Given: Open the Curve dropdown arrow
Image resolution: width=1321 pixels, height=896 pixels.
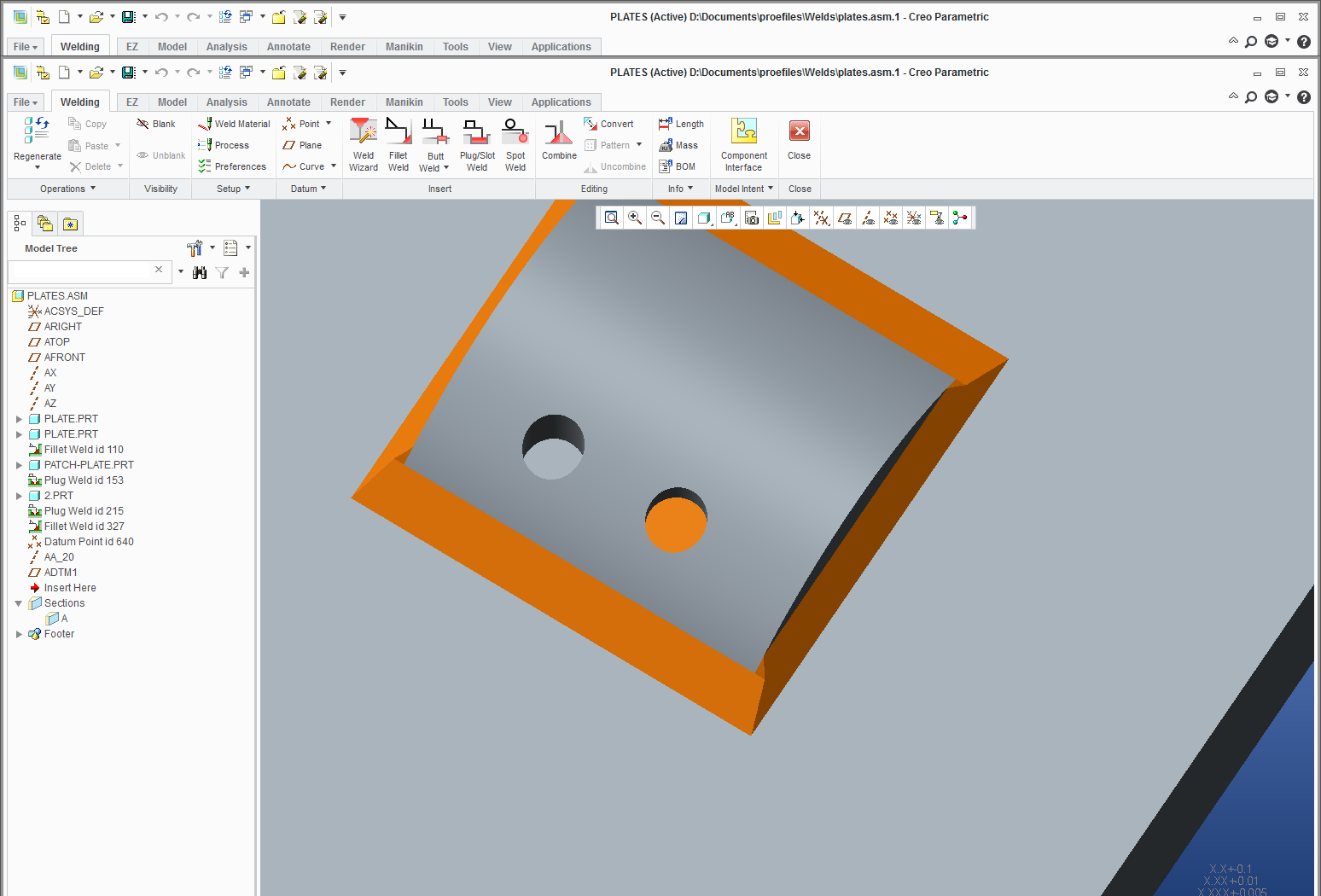Looking at the screenshot, I should click(334, 166).
